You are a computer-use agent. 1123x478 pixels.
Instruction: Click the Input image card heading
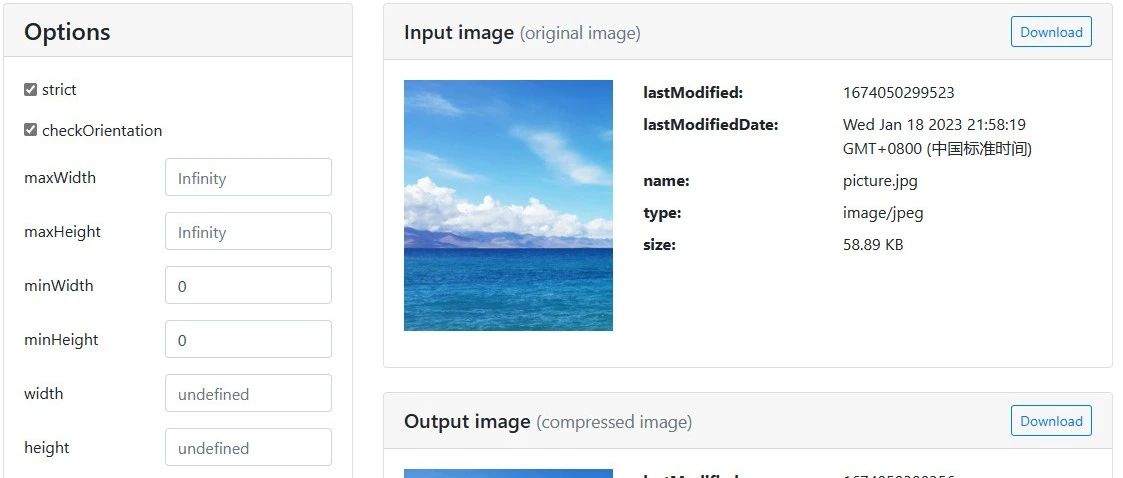click(522, 32)
